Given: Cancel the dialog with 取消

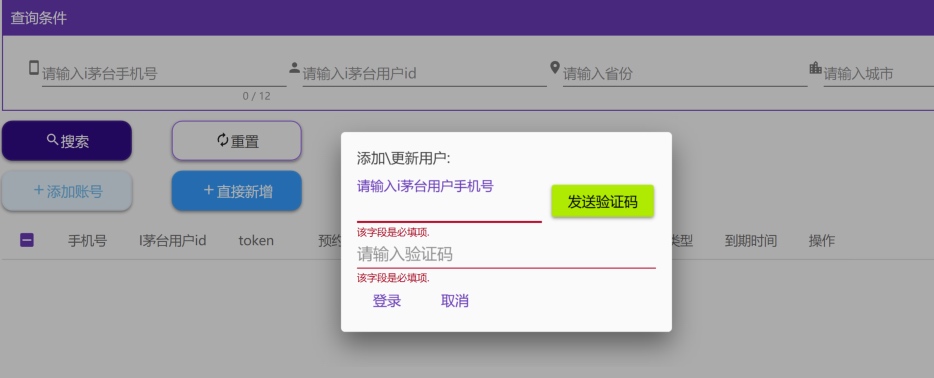Looking at the screenshot, I should pyautogui.click(x=454, y=301).
